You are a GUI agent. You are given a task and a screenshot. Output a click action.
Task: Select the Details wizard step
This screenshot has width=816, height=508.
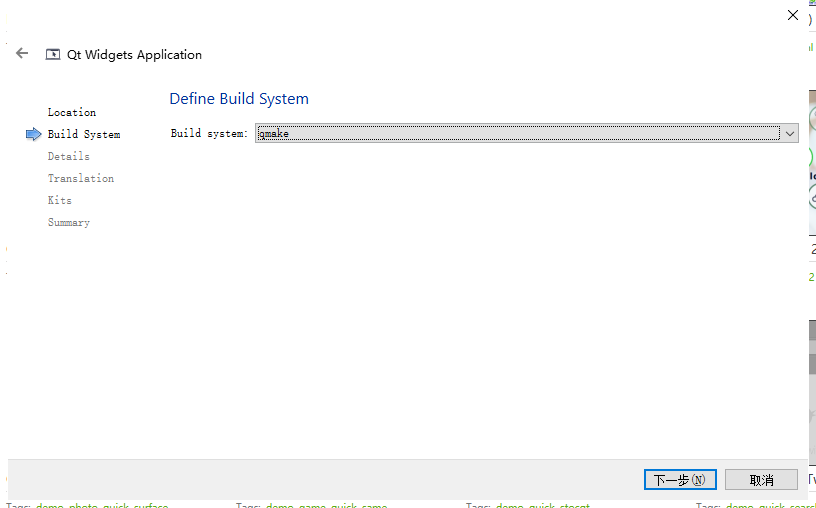coord(69,156)
